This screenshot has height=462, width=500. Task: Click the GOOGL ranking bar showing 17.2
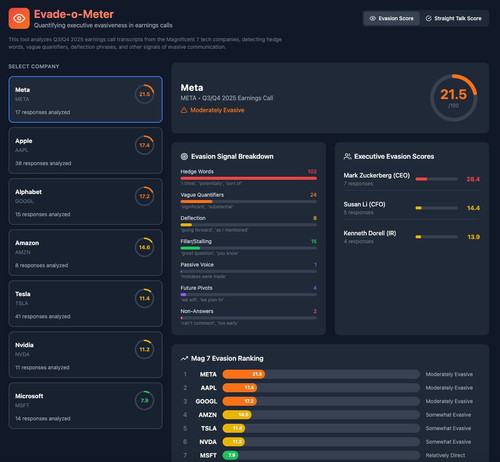tap(239, 401)
